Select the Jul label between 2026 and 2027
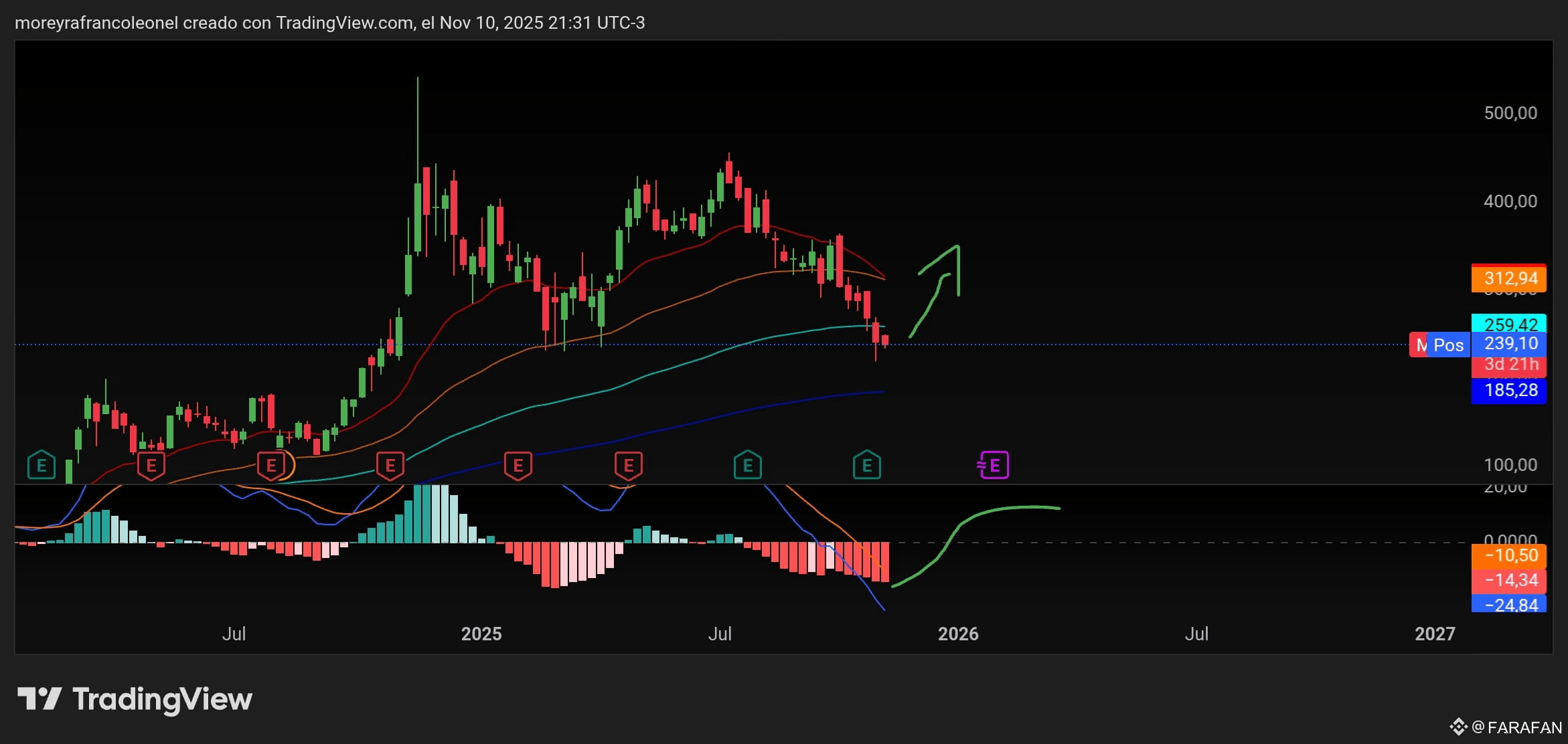Screen dimensions: 1568x744 pyautogui.click(x=1196, y=634)
